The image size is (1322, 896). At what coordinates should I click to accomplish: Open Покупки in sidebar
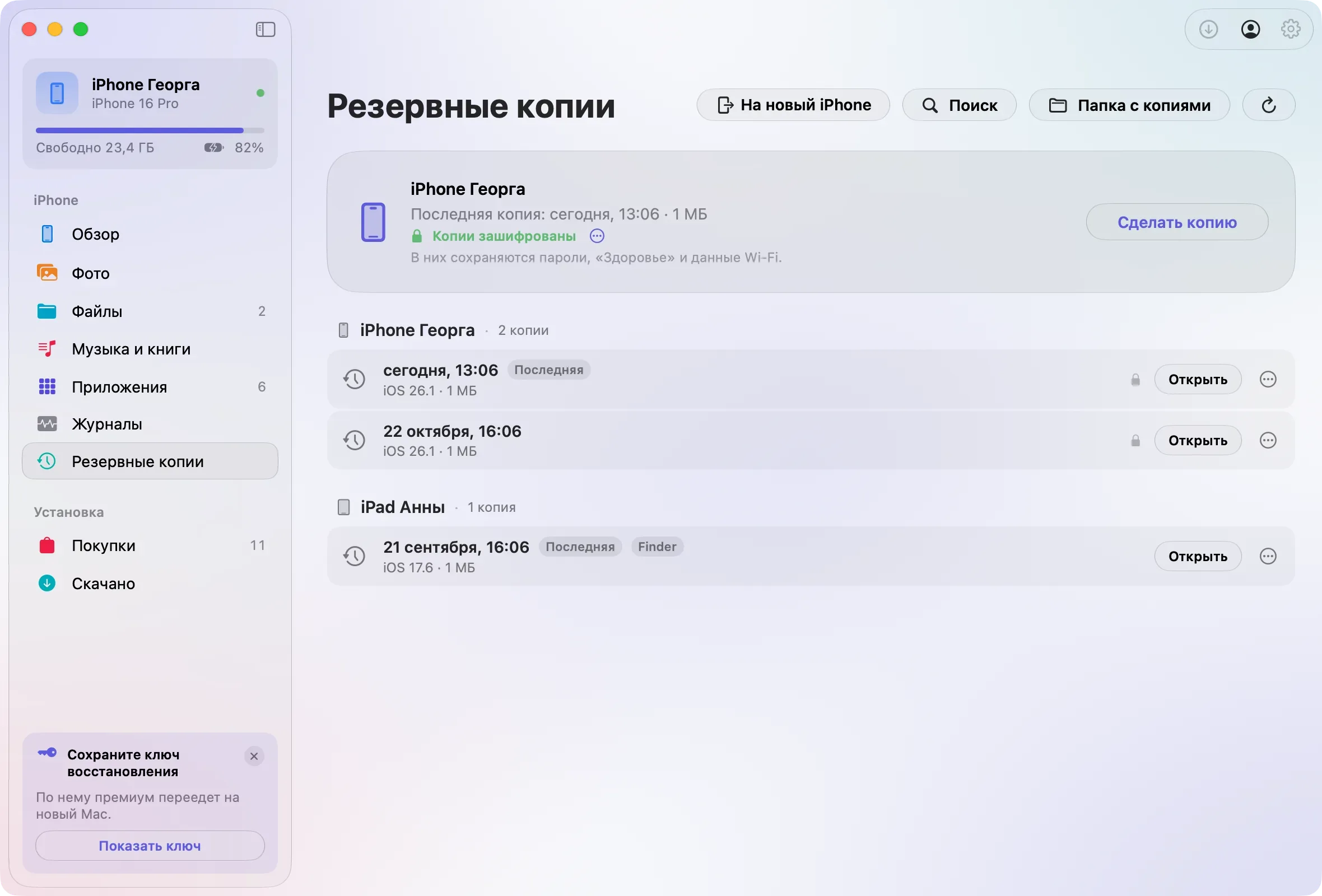pyautogui.click(x=150, y=545)
